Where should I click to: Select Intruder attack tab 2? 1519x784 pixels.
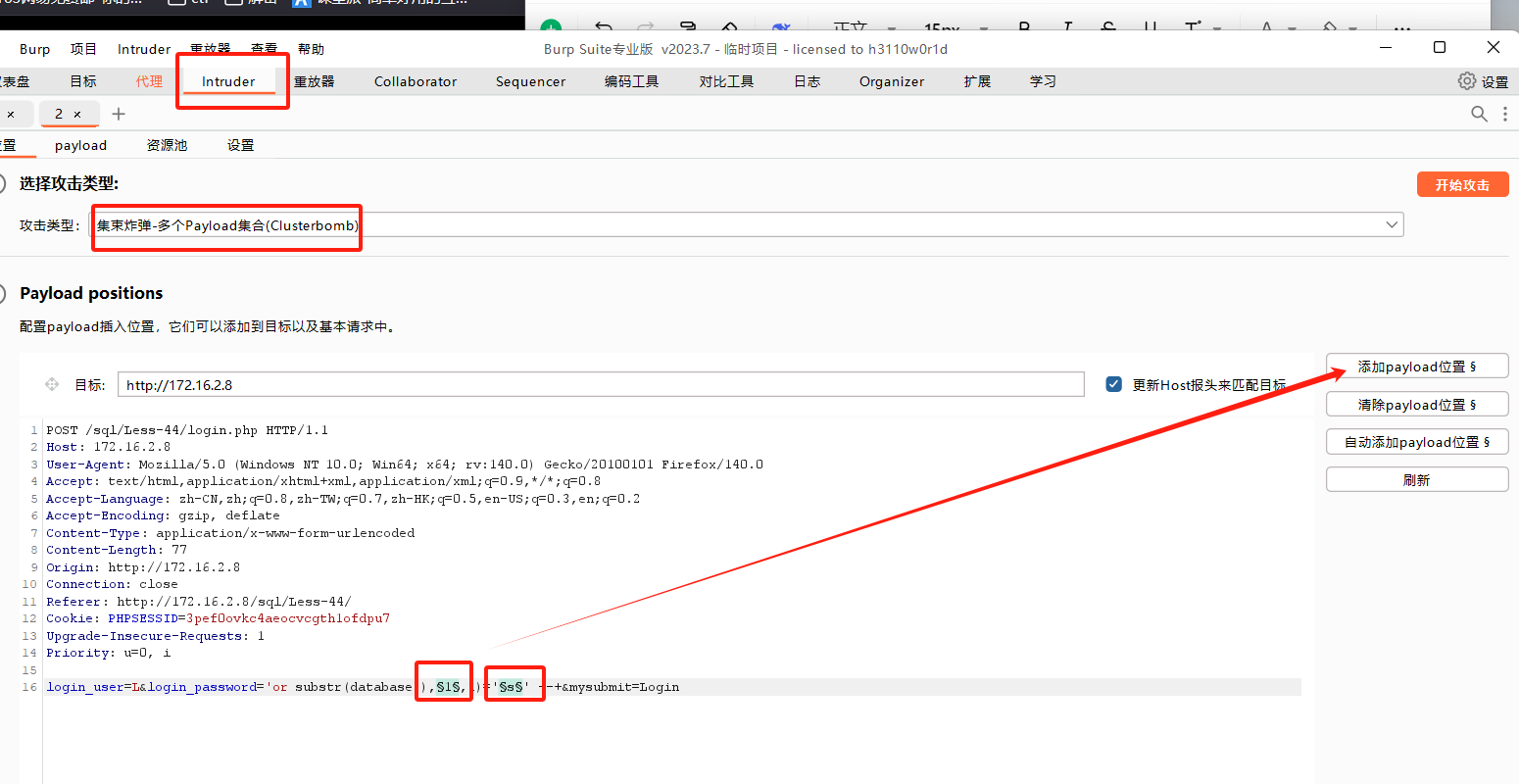(x=59, y=114)
